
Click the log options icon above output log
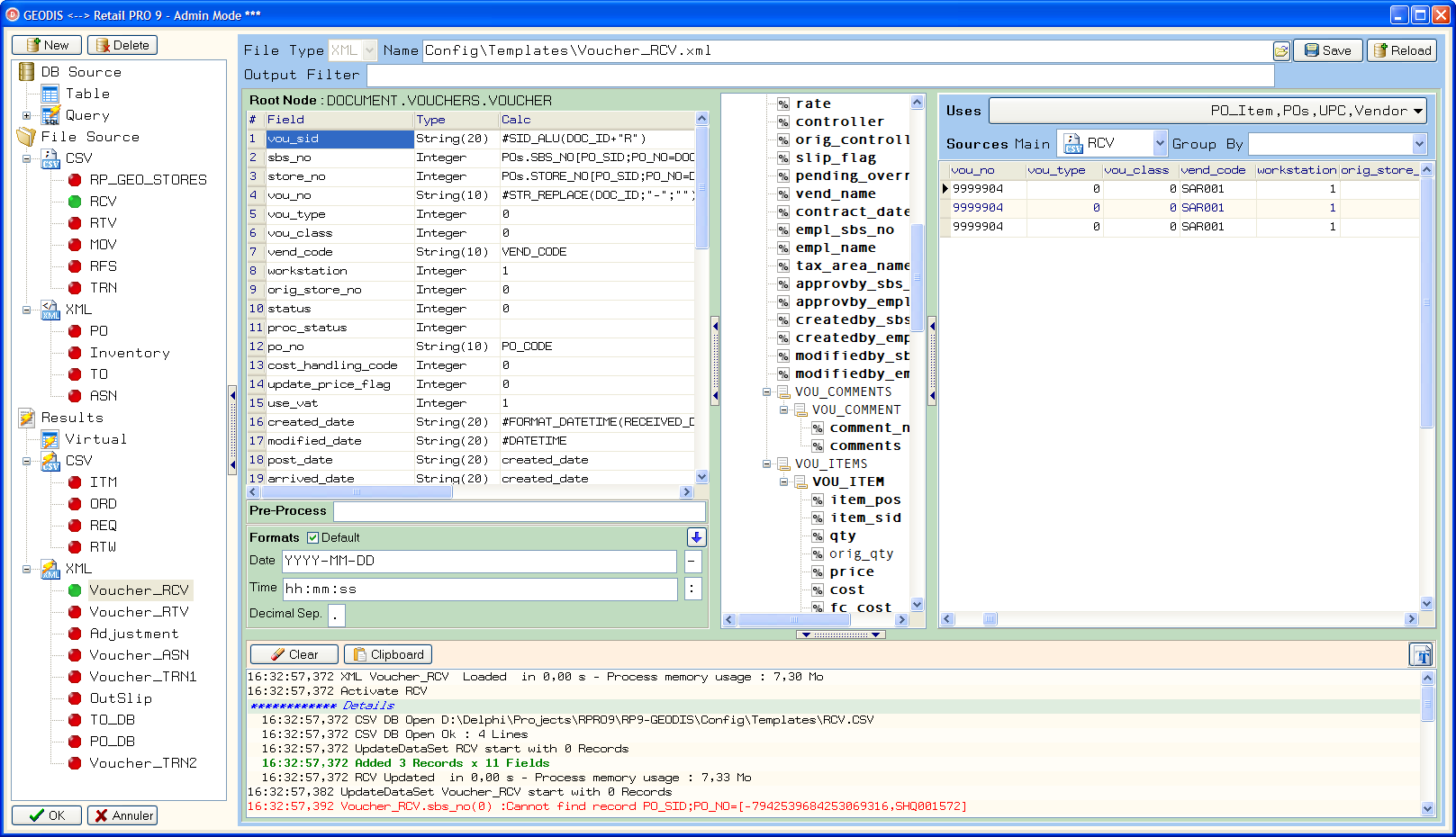(x=1421, y=654)
